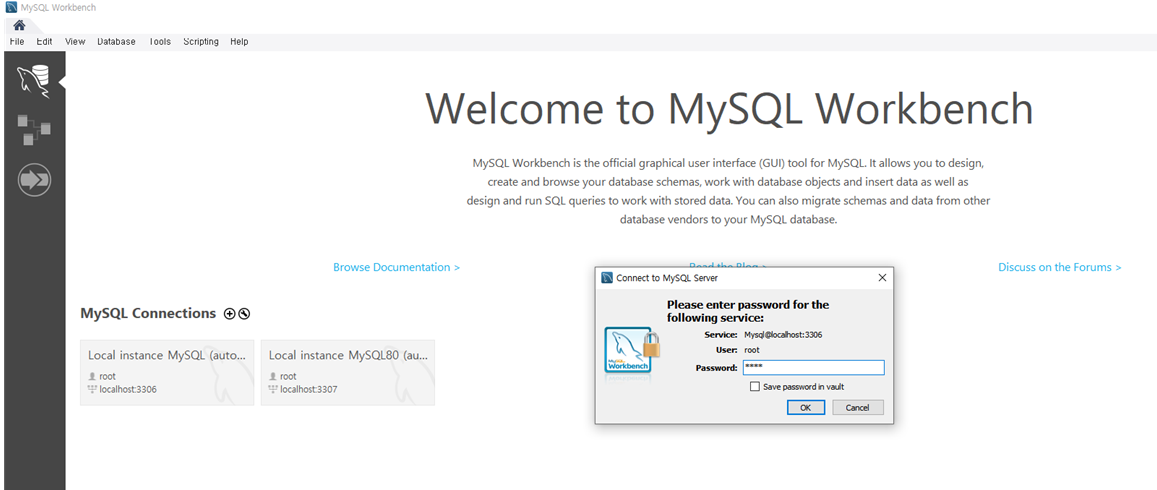The width and height of the screenshot is (1157, 490).
Task: Enable Save password in vault checkbox
Action: pos(754,387)
